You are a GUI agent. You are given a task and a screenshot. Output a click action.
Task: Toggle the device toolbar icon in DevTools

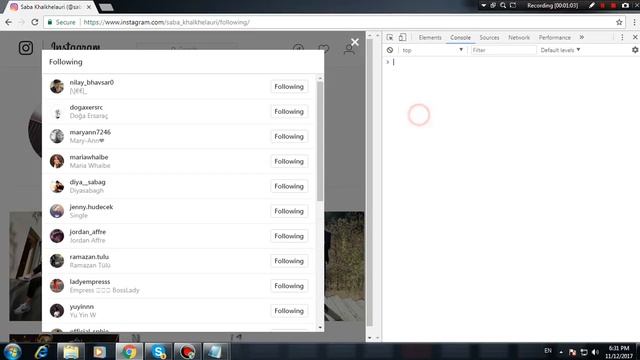tap(402, 38)
